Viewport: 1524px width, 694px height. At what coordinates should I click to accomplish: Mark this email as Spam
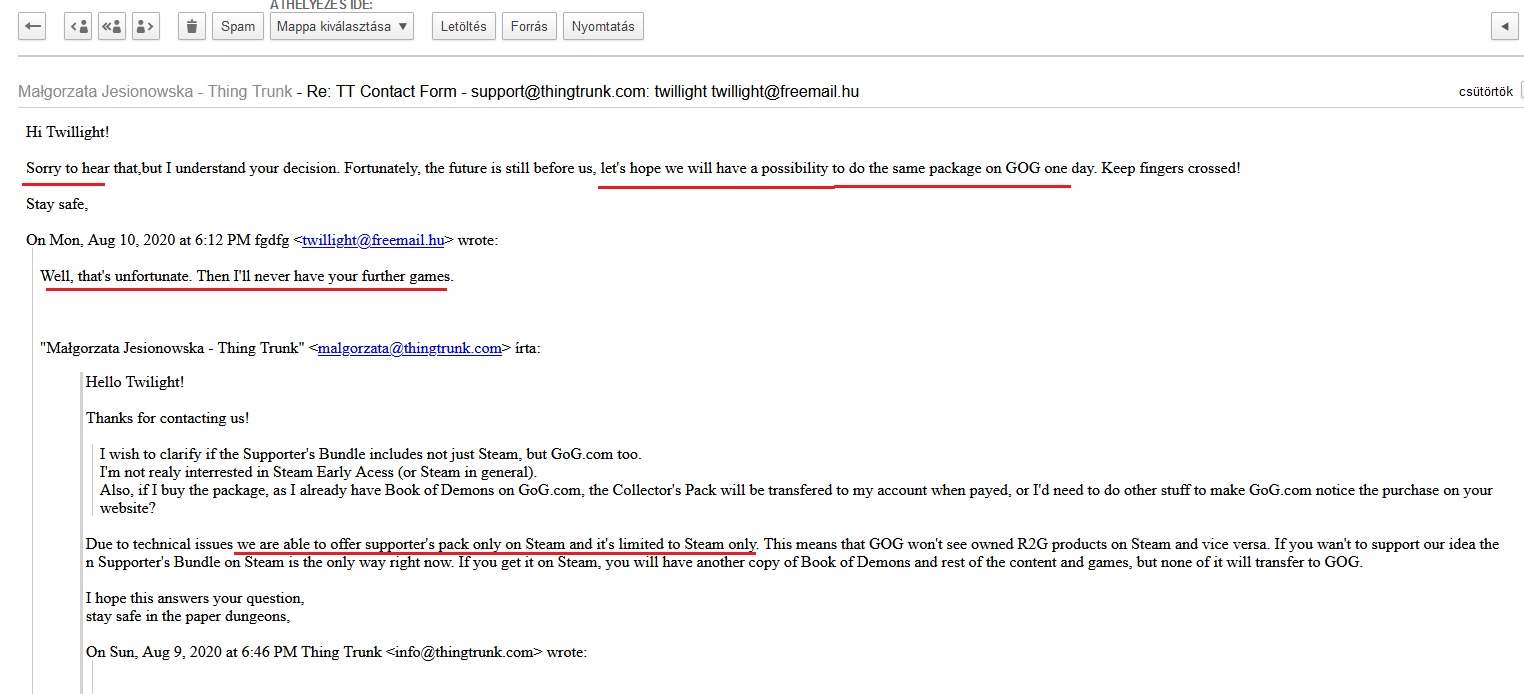(x=238, y=27)
